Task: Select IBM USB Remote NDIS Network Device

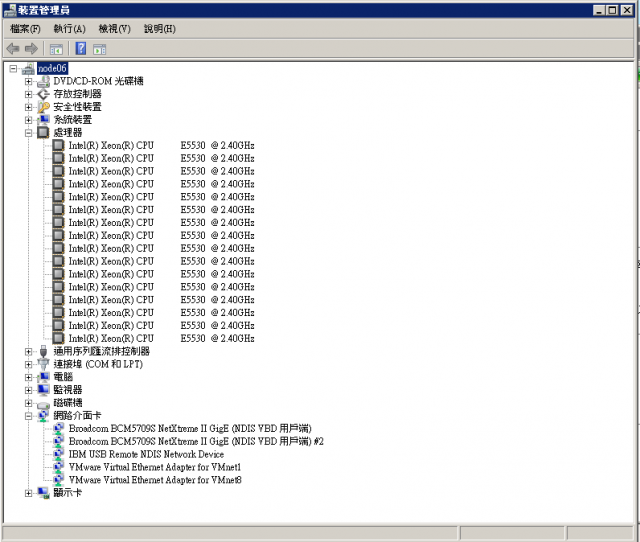Action: point(147,454)
